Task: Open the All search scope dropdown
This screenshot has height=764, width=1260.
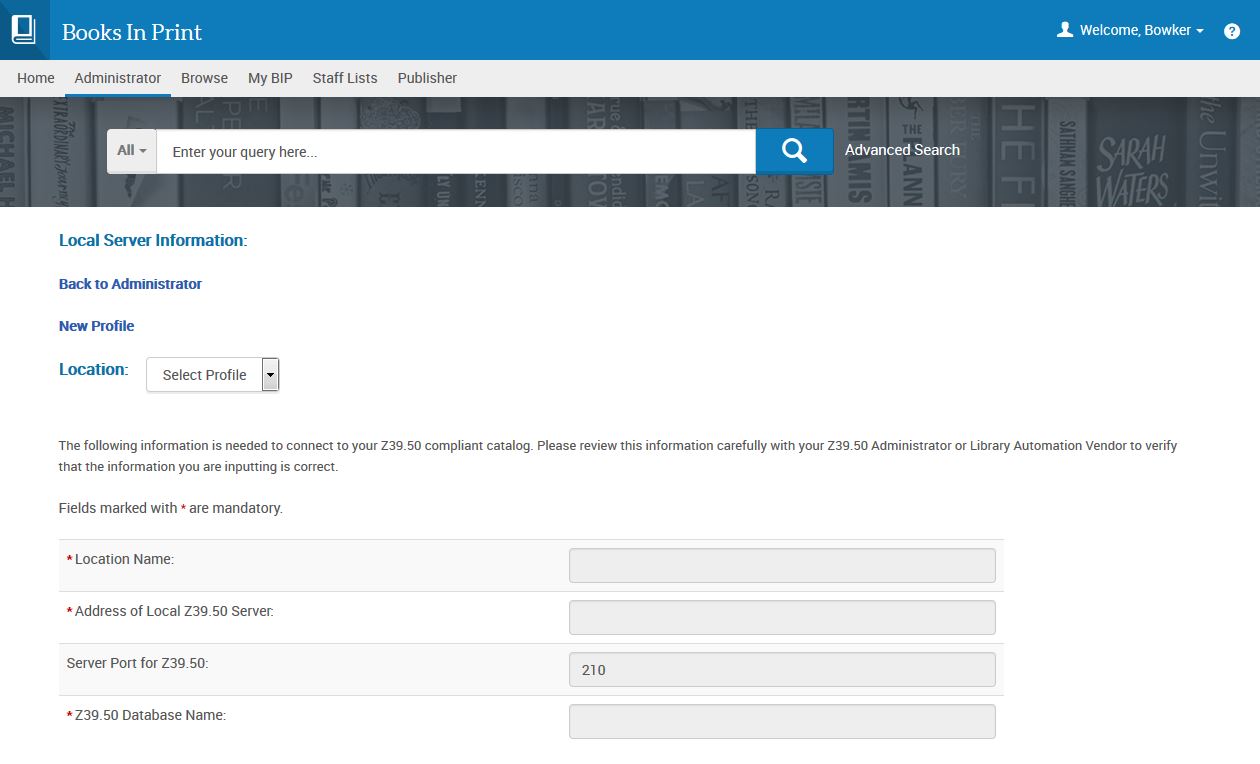Action: pyautogui.click(x=132, y=151)
